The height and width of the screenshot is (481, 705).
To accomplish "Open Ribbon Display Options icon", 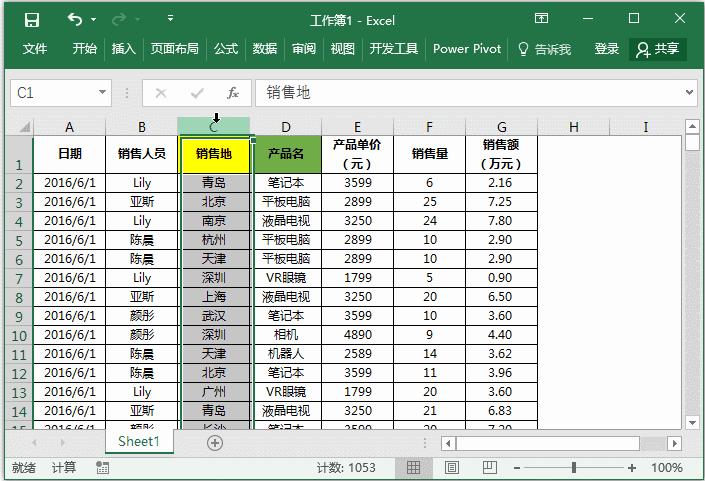I will 541,18.
